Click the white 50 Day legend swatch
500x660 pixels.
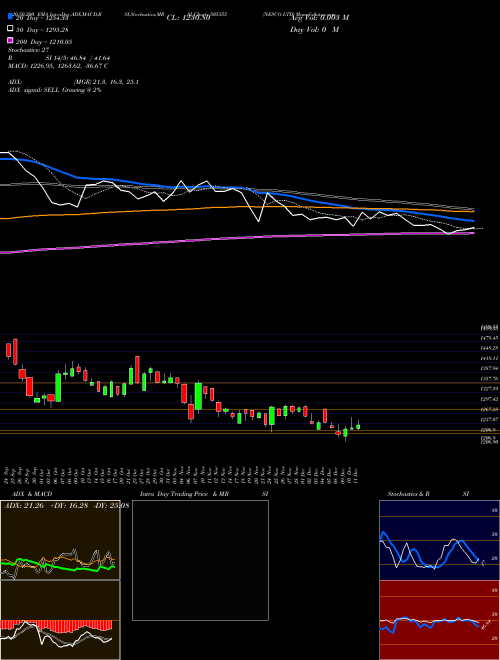(x=10, y=29)
